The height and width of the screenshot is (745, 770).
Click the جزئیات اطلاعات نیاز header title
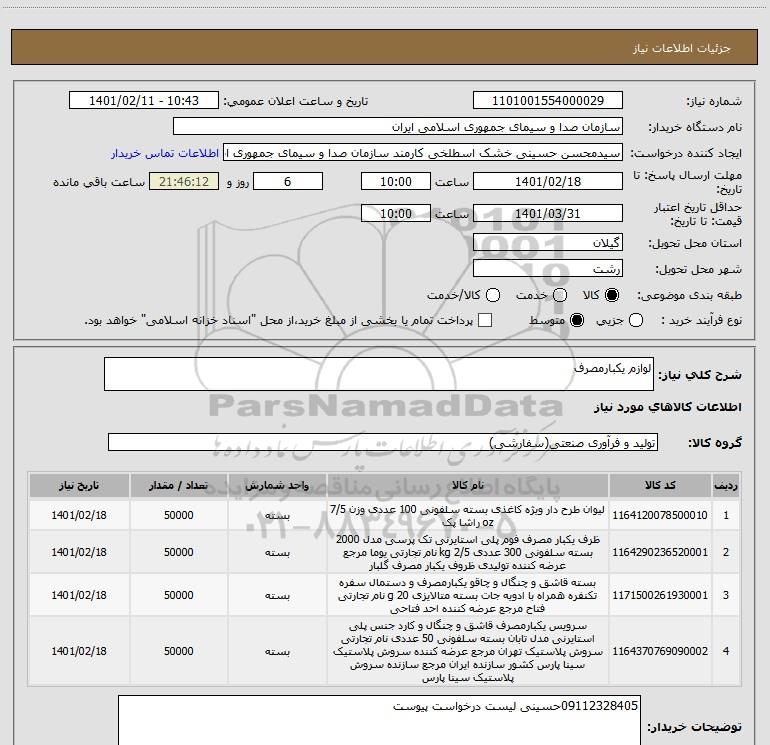tap(681, 48)
